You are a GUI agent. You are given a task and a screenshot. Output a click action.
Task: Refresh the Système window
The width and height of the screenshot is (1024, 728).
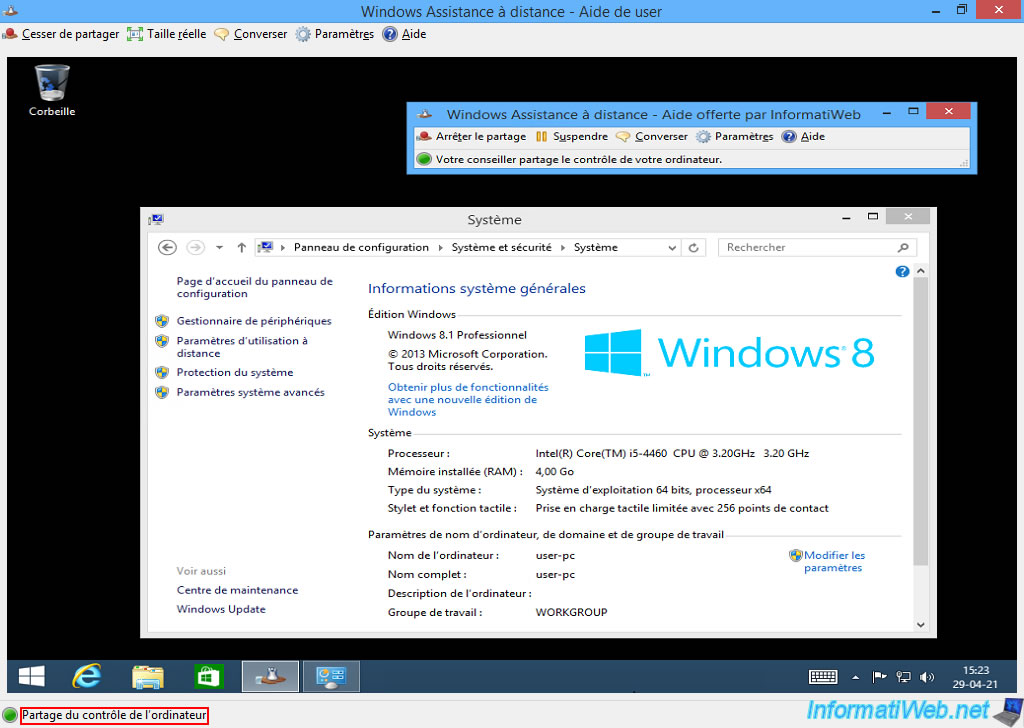click(x=694, y=247)
